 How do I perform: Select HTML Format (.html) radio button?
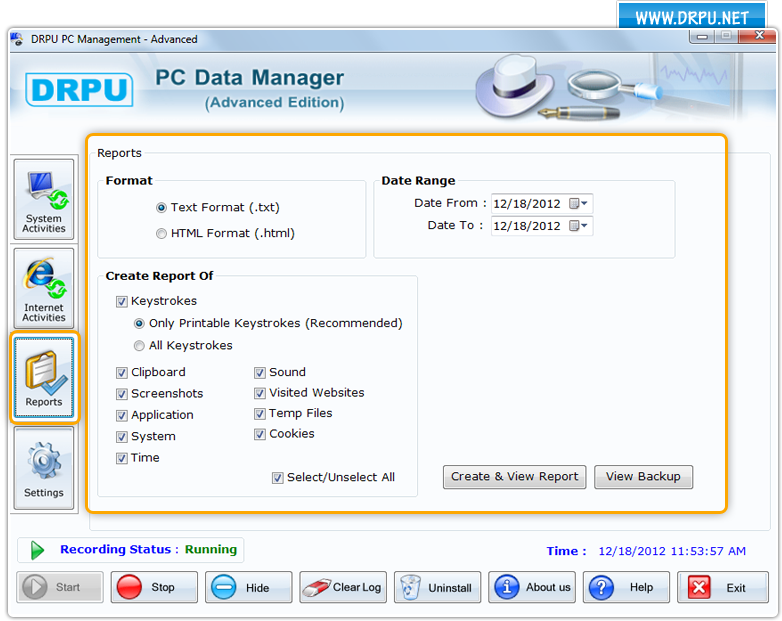161,233
